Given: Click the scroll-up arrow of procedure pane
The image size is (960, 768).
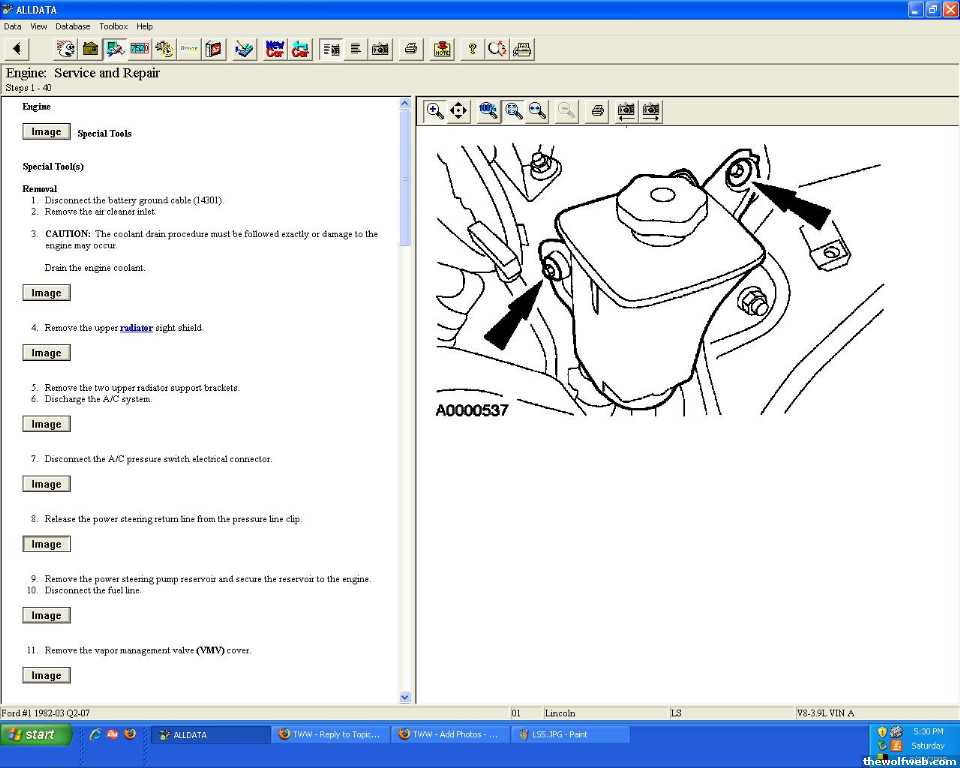Looking at the screenshot, I should pyautogui.click(x=405, y=103).
